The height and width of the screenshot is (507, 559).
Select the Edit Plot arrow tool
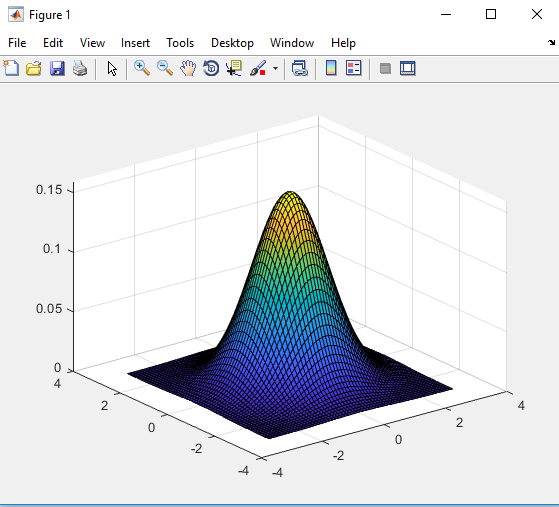[x=112, y=68]
